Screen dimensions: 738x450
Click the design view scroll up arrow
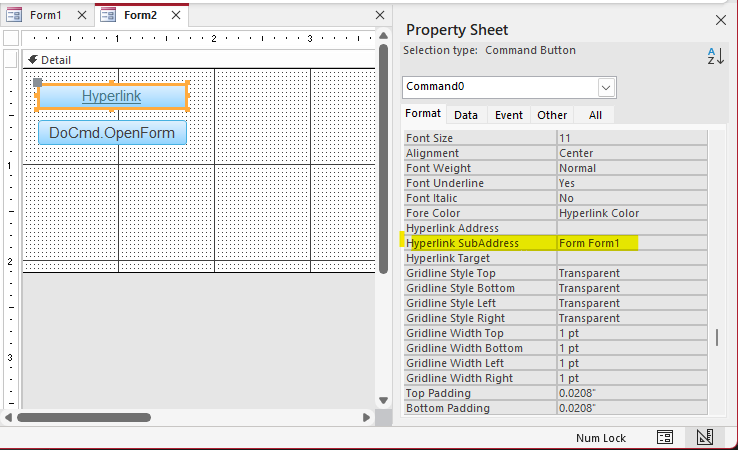(x=384, y=36)
